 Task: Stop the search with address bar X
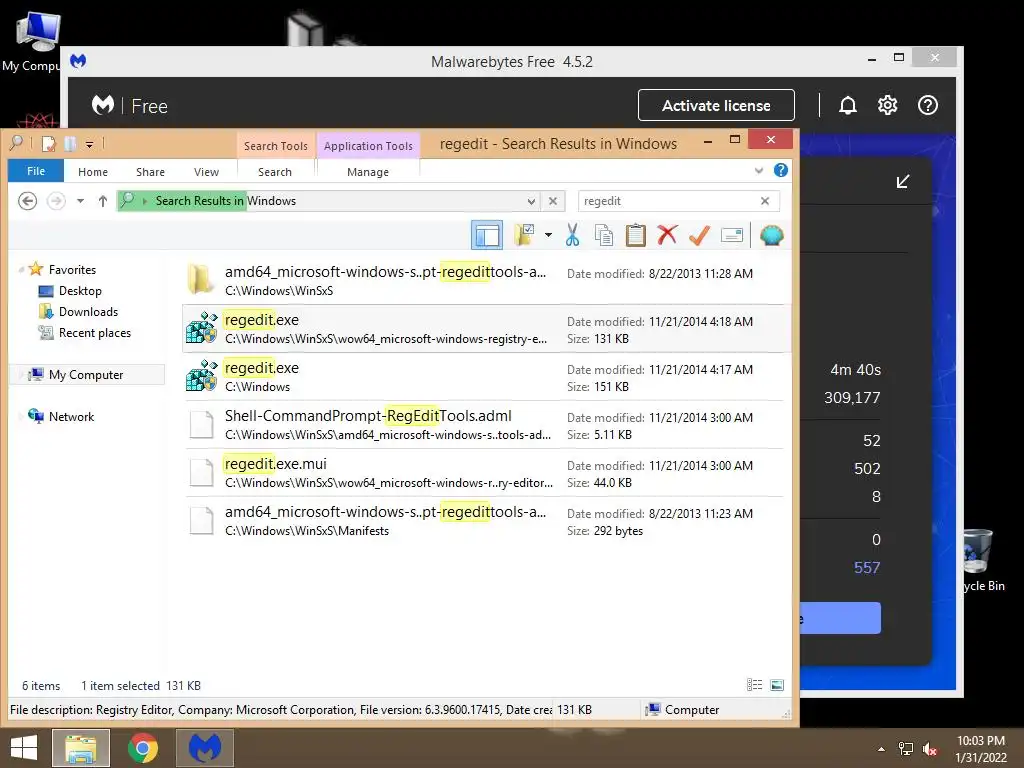pyautogui.click(x=553, y=201)
